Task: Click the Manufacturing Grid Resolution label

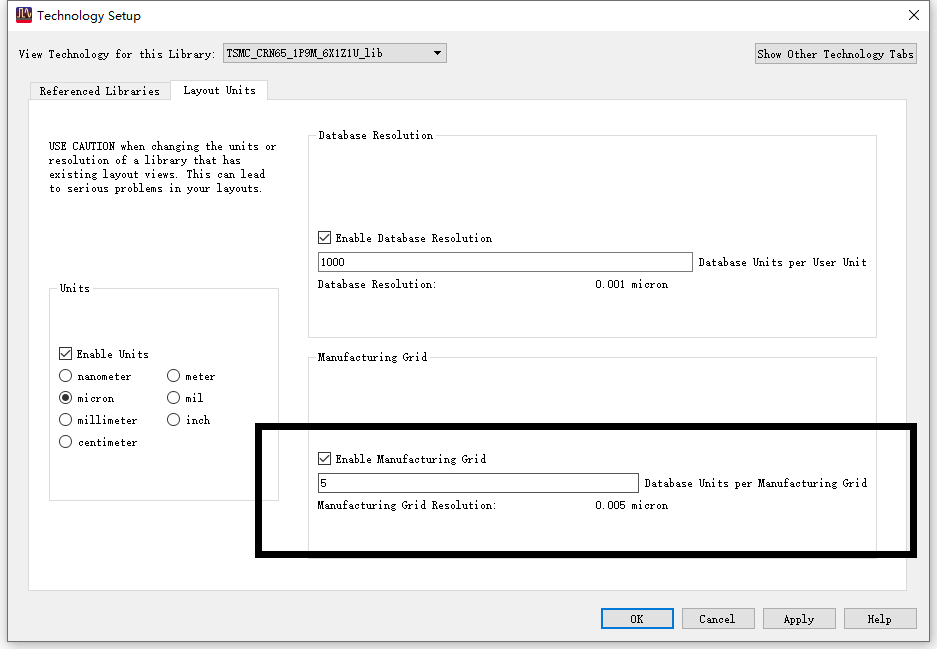Action: (406, 506)
